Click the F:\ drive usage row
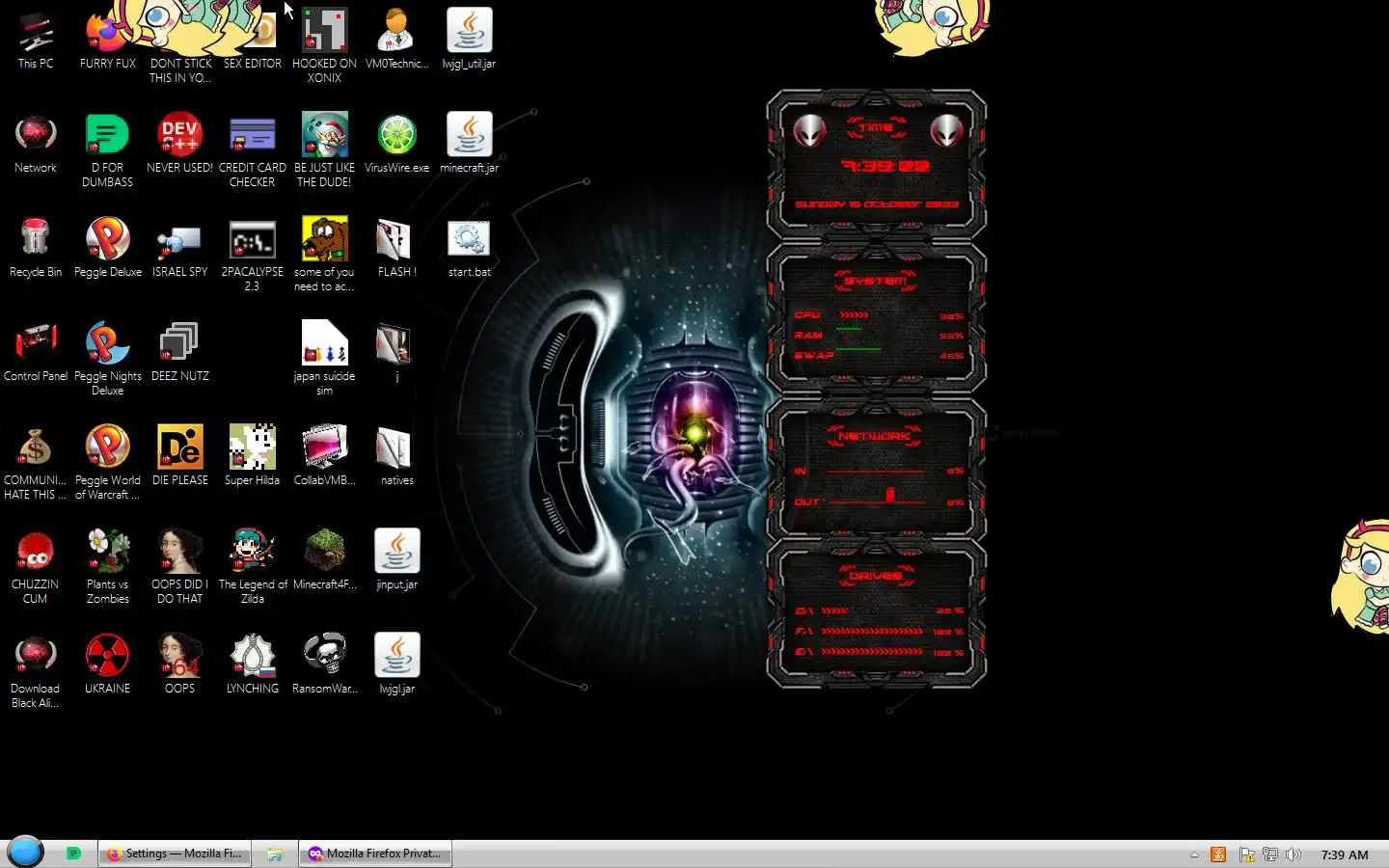Image resolution: width=1389 pixels, height=868 pixels. pos(879,632)
